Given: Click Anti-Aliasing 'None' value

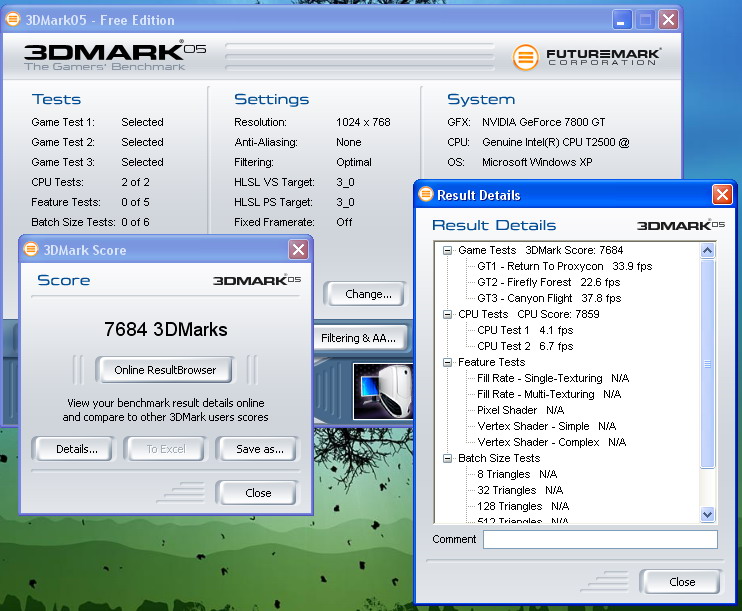Looking at the screenshot, I should [x=349, y=142].
